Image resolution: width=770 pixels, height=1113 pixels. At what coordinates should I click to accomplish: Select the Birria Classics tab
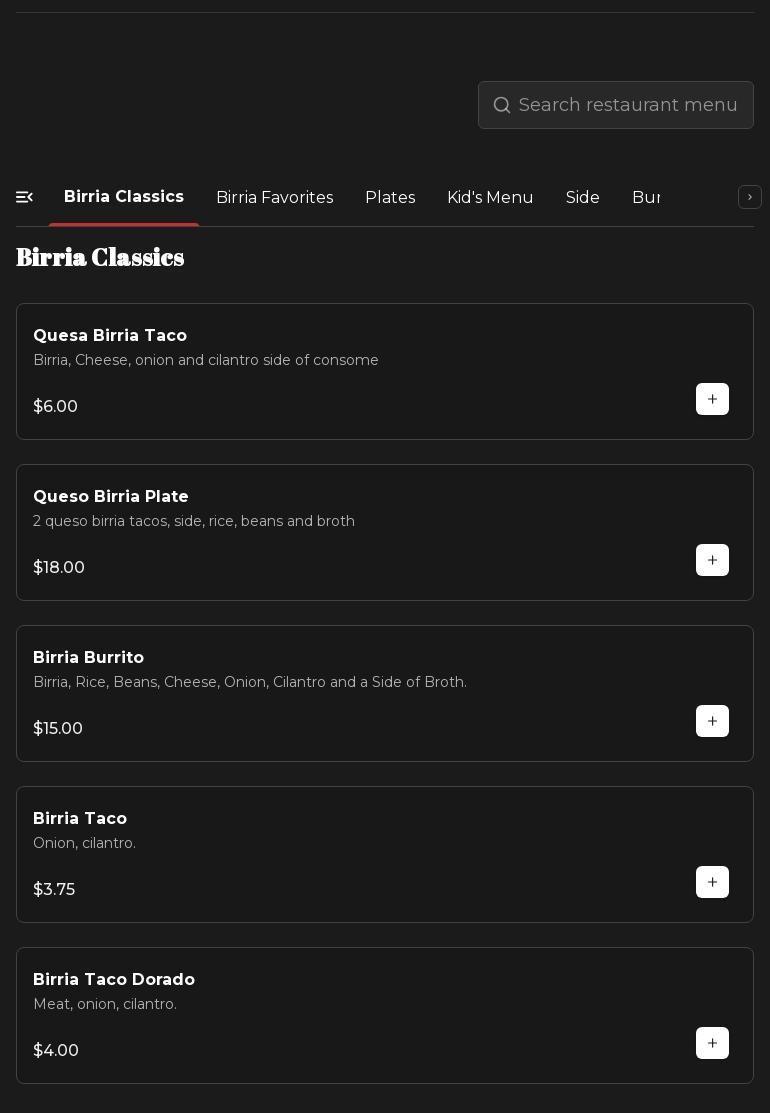point(124,197)
